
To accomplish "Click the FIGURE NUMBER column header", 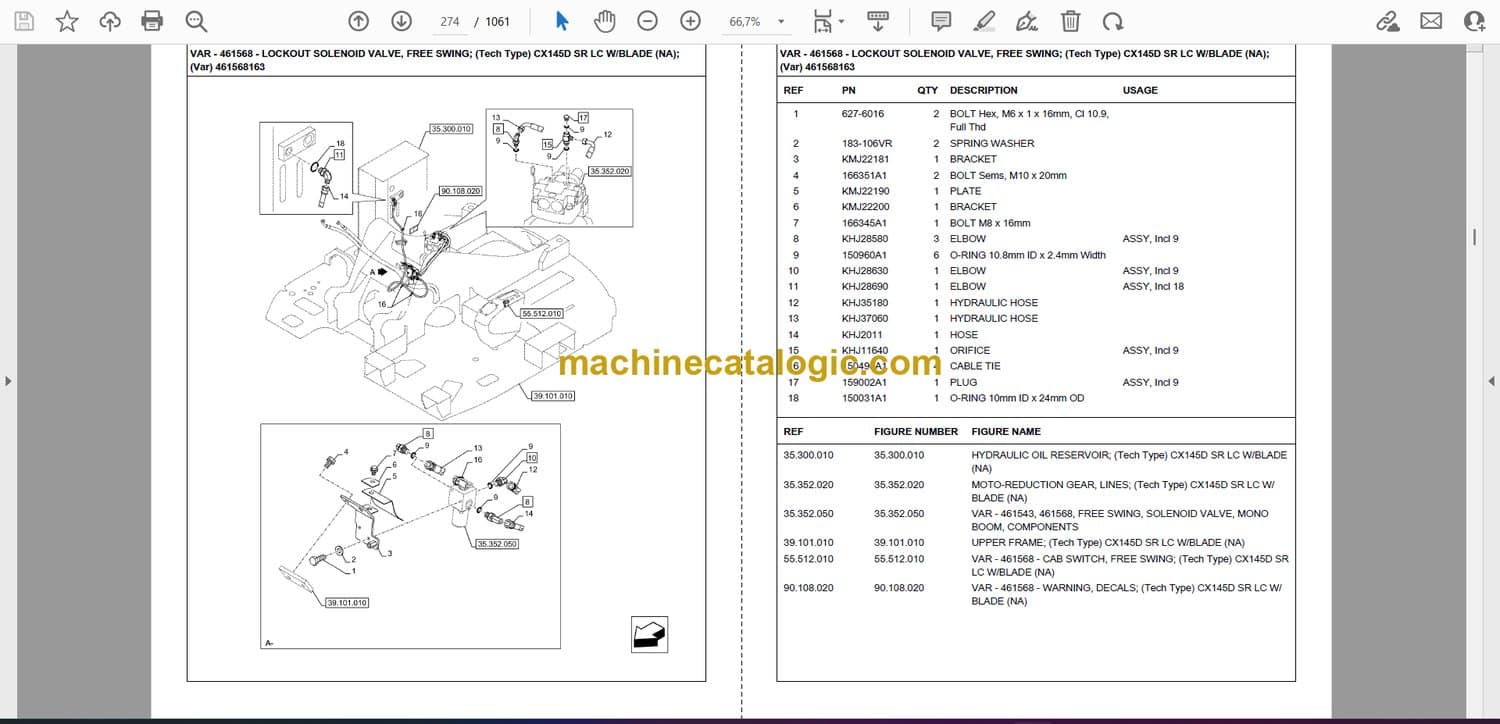I will [x=916, y=432].
